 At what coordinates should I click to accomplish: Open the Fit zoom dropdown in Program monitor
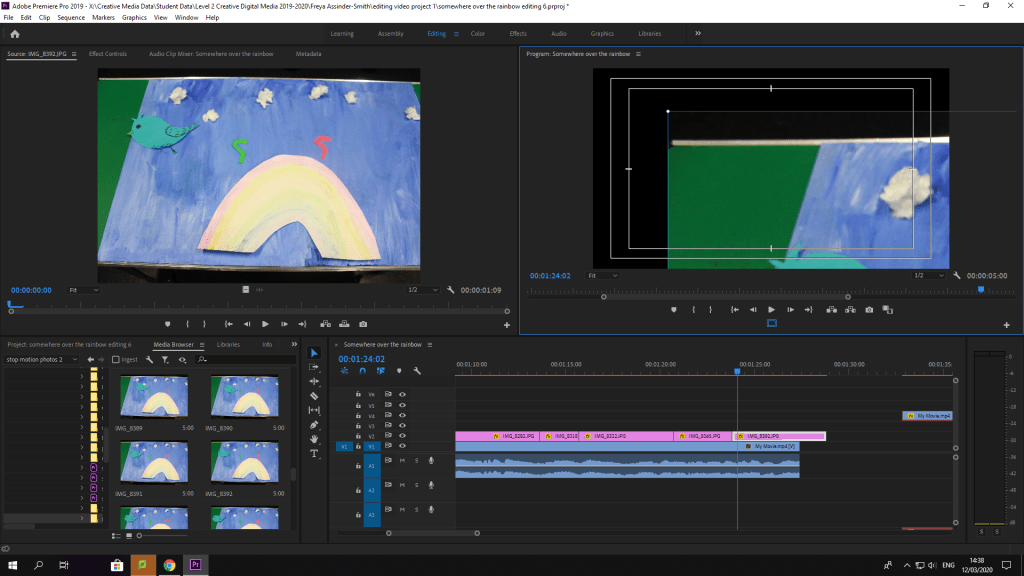[601, 275]
